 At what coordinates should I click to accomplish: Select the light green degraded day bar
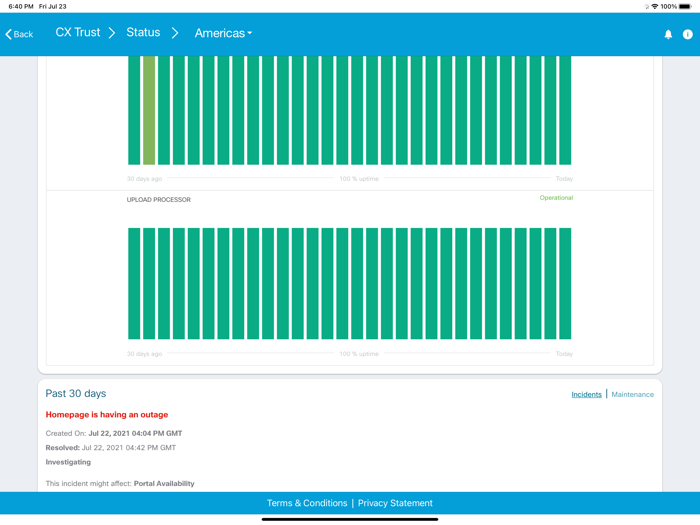pos(149,110)
